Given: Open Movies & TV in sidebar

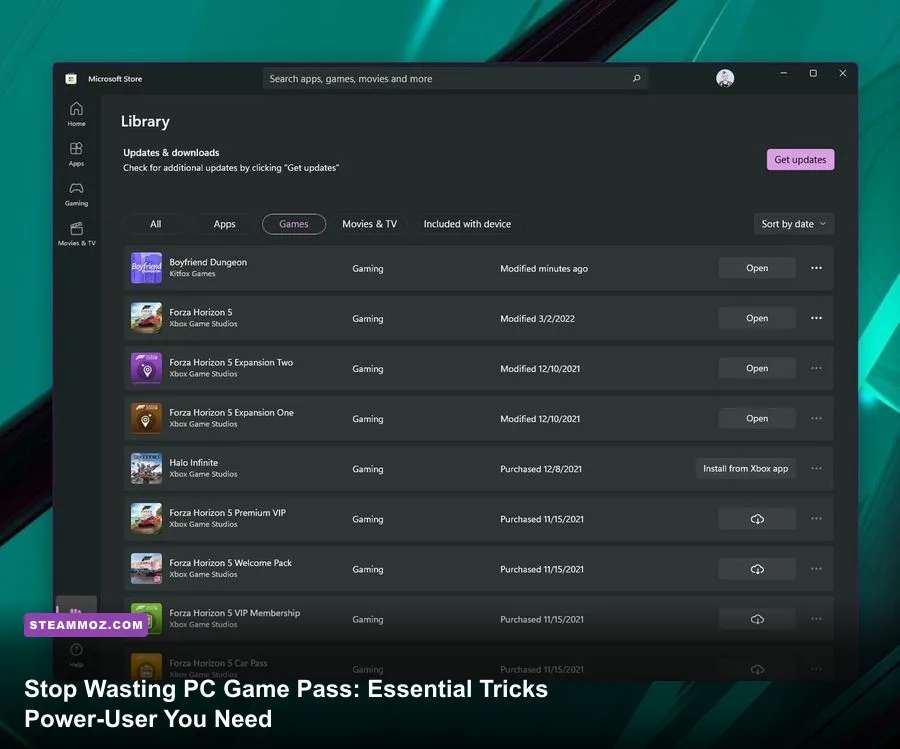Looking at the screenshot, I should pos(76,234).
